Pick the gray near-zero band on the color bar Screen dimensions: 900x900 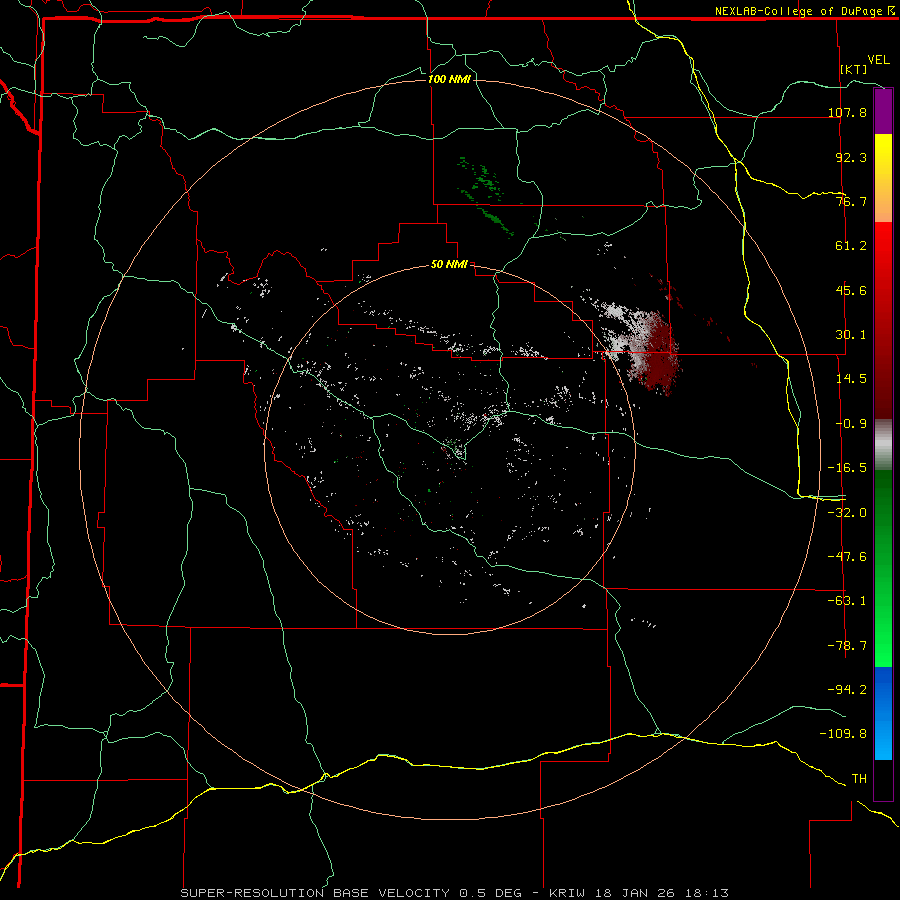883,445
